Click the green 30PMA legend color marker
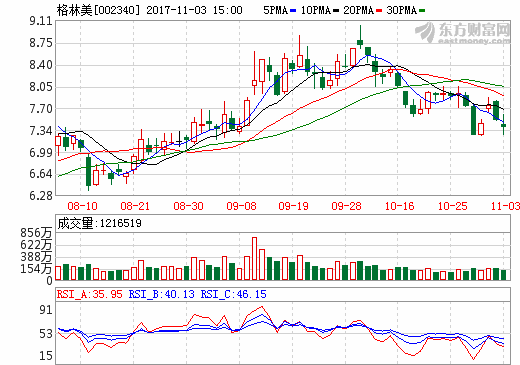 click(422, 11)
